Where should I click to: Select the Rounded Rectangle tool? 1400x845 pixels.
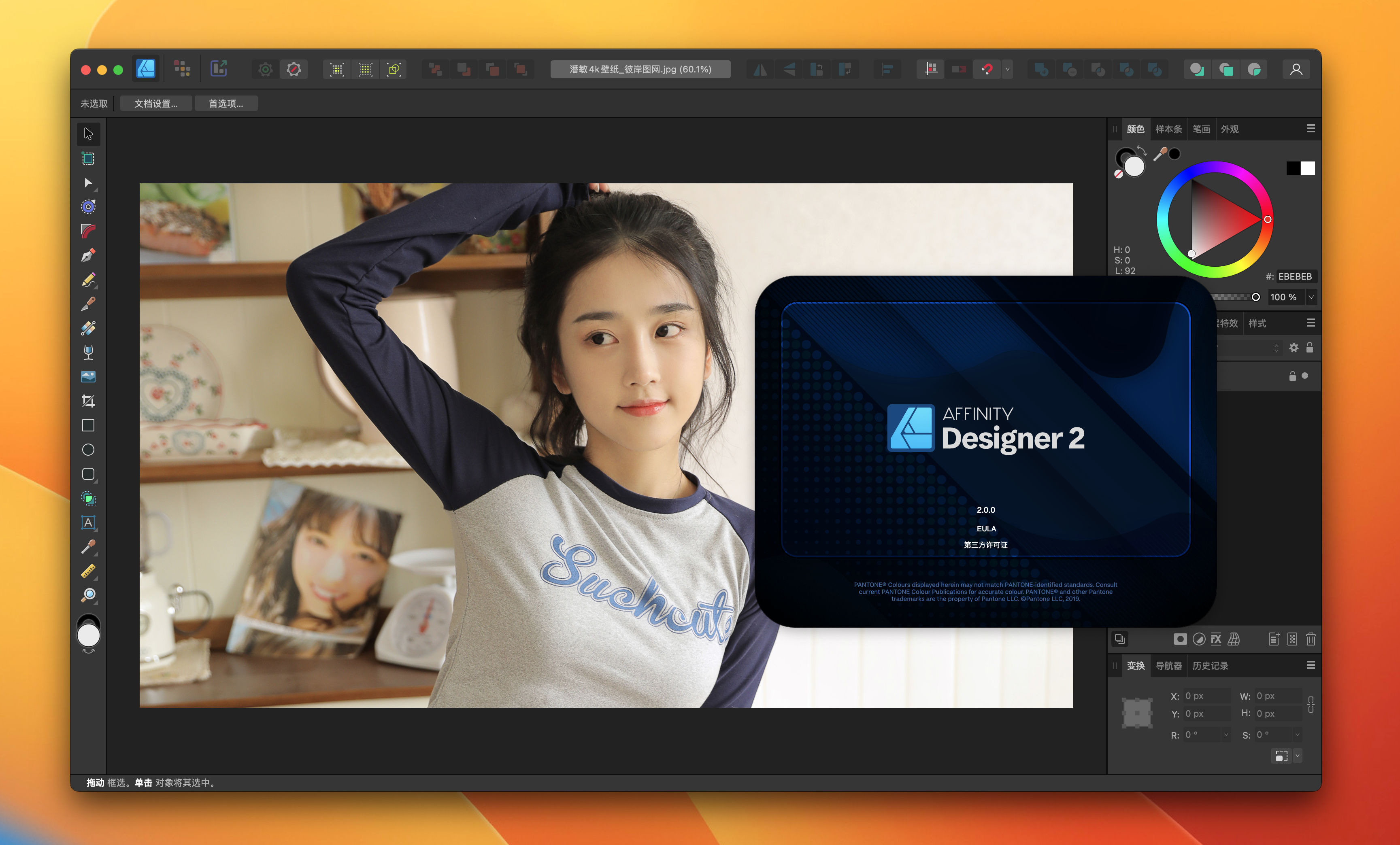[x=88, y=474]
